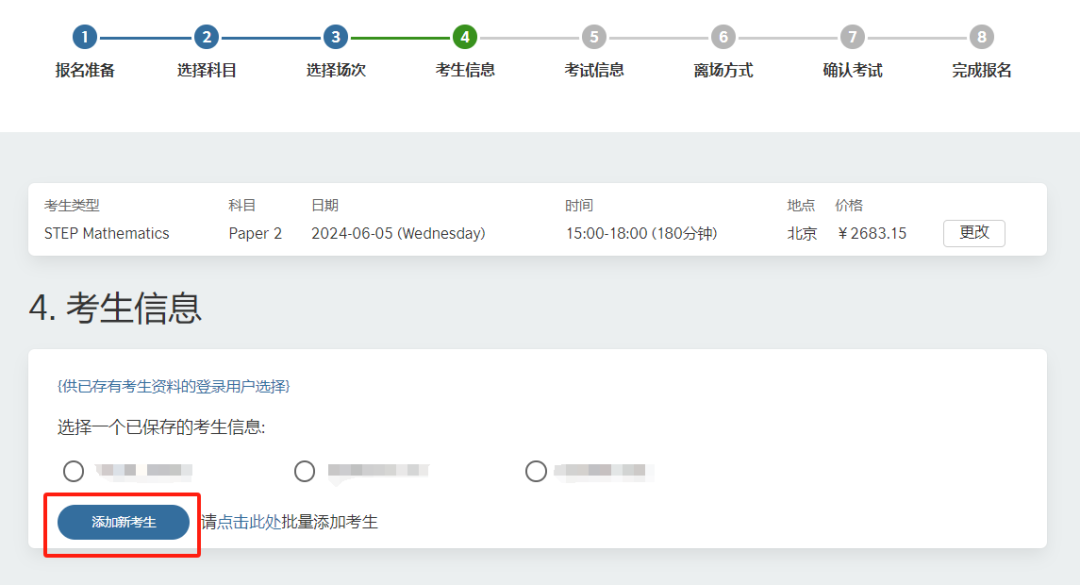Click step 8 circle 完成报名
This screenshot has width=1080, height=585.
pos(982,37)
